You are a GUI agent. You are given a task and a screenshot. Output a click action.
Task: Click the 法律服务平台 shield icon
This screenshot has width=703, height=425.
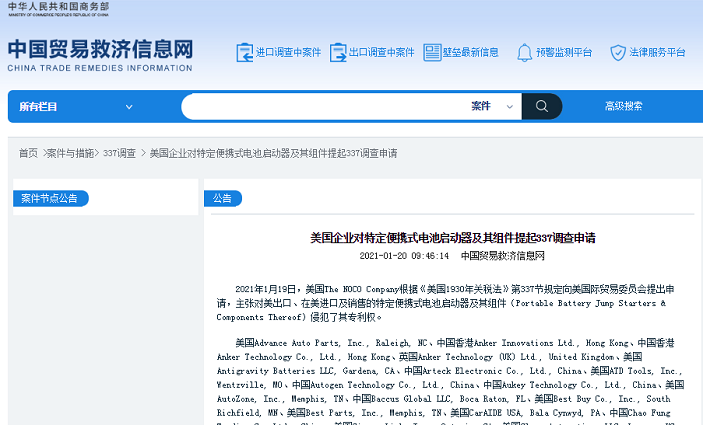tap(618, 53)
